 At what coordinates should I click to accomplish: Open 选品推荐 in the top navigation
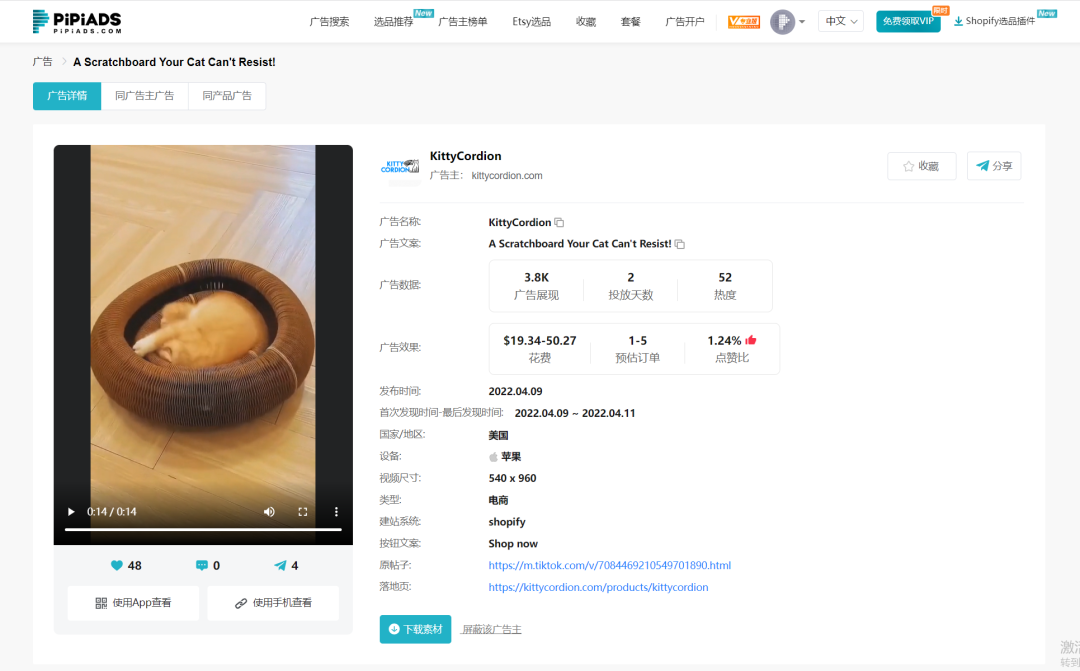[x=393, y=21]
